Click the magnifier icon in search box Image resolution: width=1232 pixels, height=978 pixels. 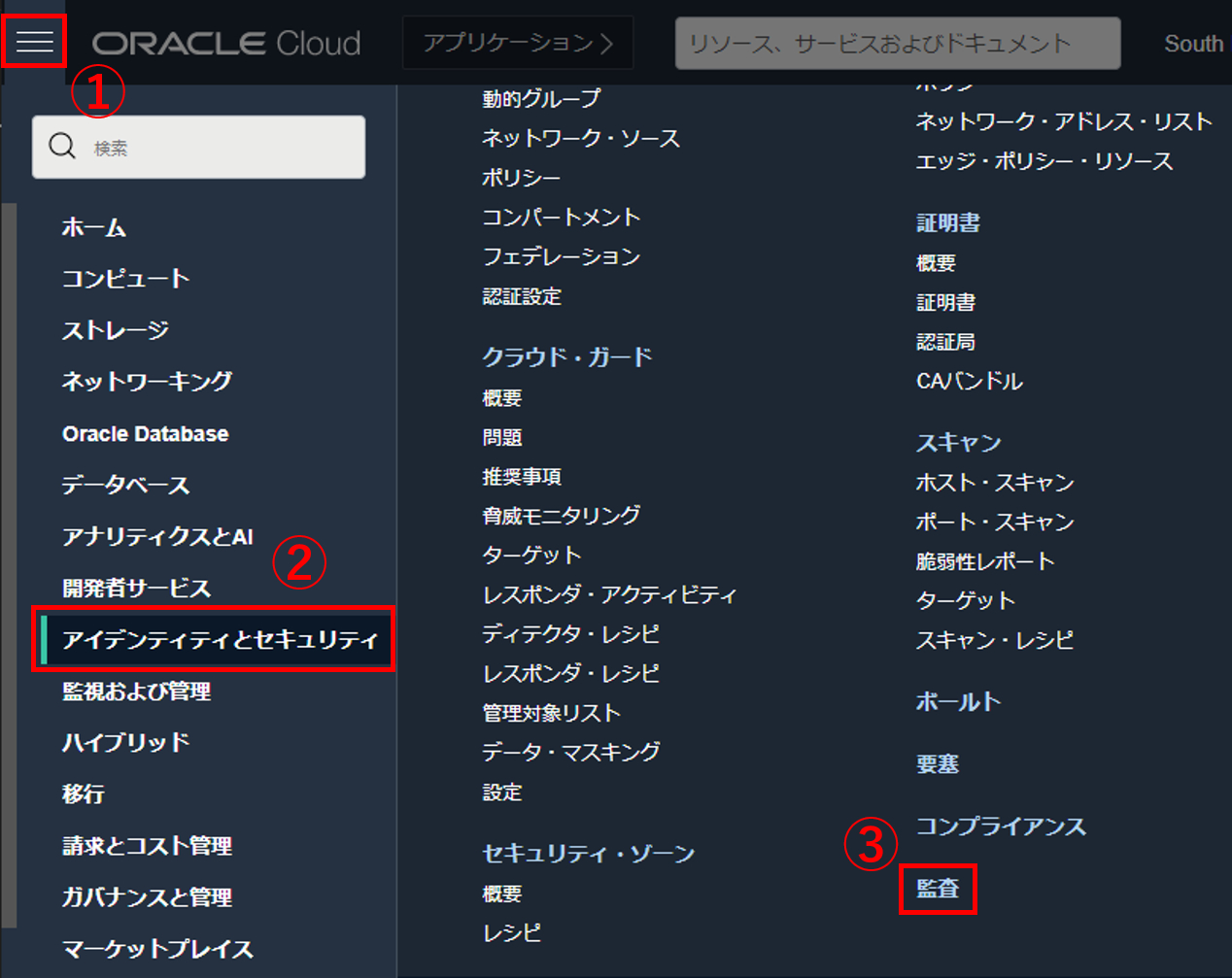pyautogui.click(x=62, y=147)
